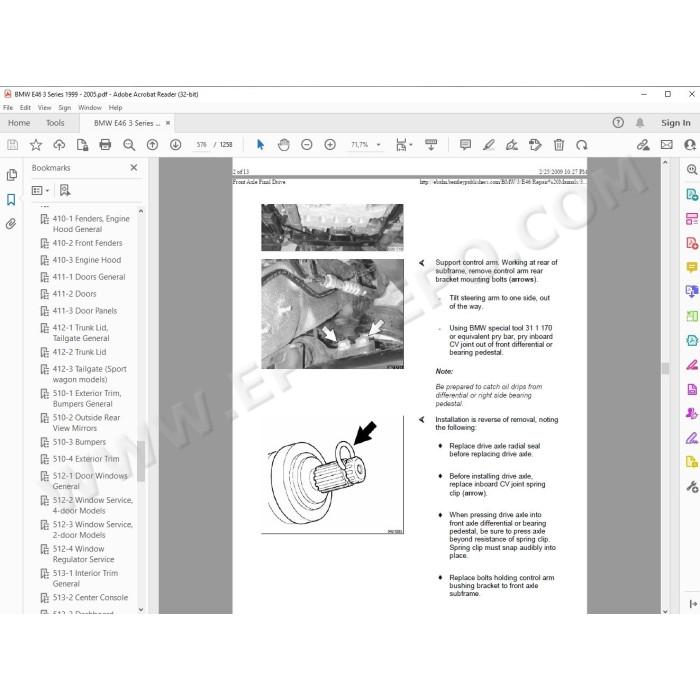The width and height of the screenshot is (700, 700).
Task: Rotate the page view clockwise
Action: [582, 145]
